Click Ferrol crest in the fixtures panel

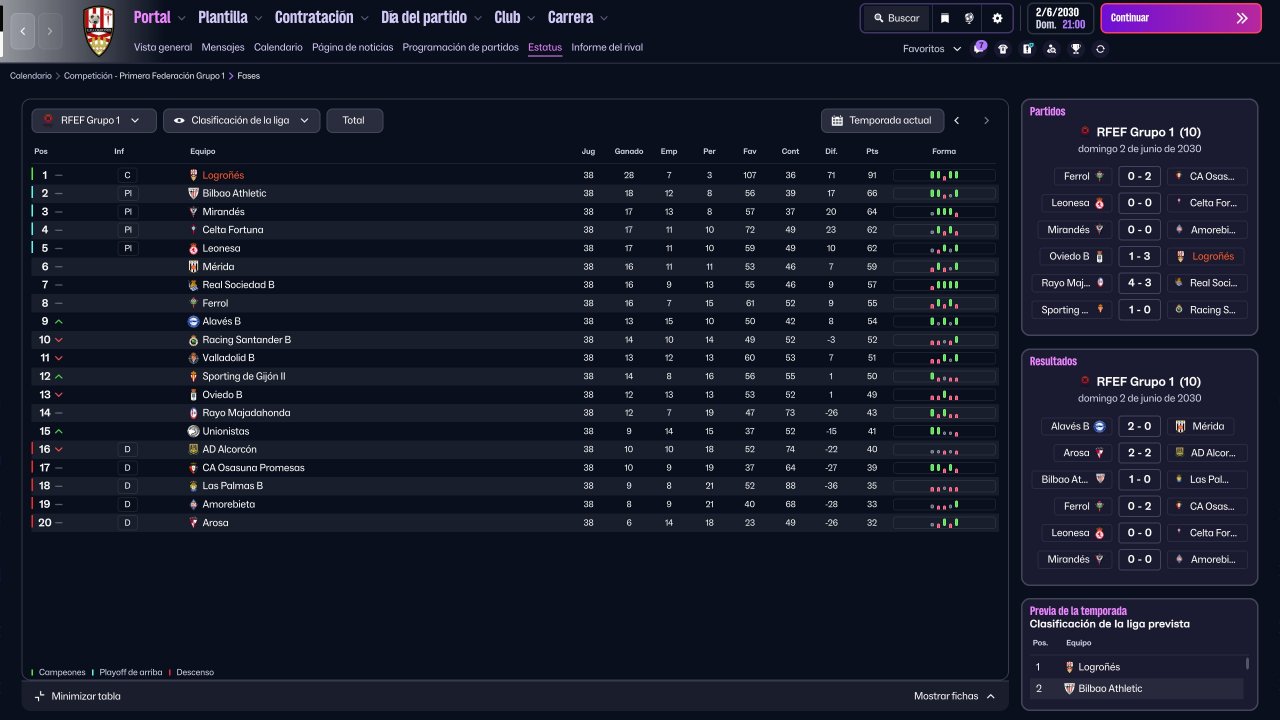coord(1100,176)
